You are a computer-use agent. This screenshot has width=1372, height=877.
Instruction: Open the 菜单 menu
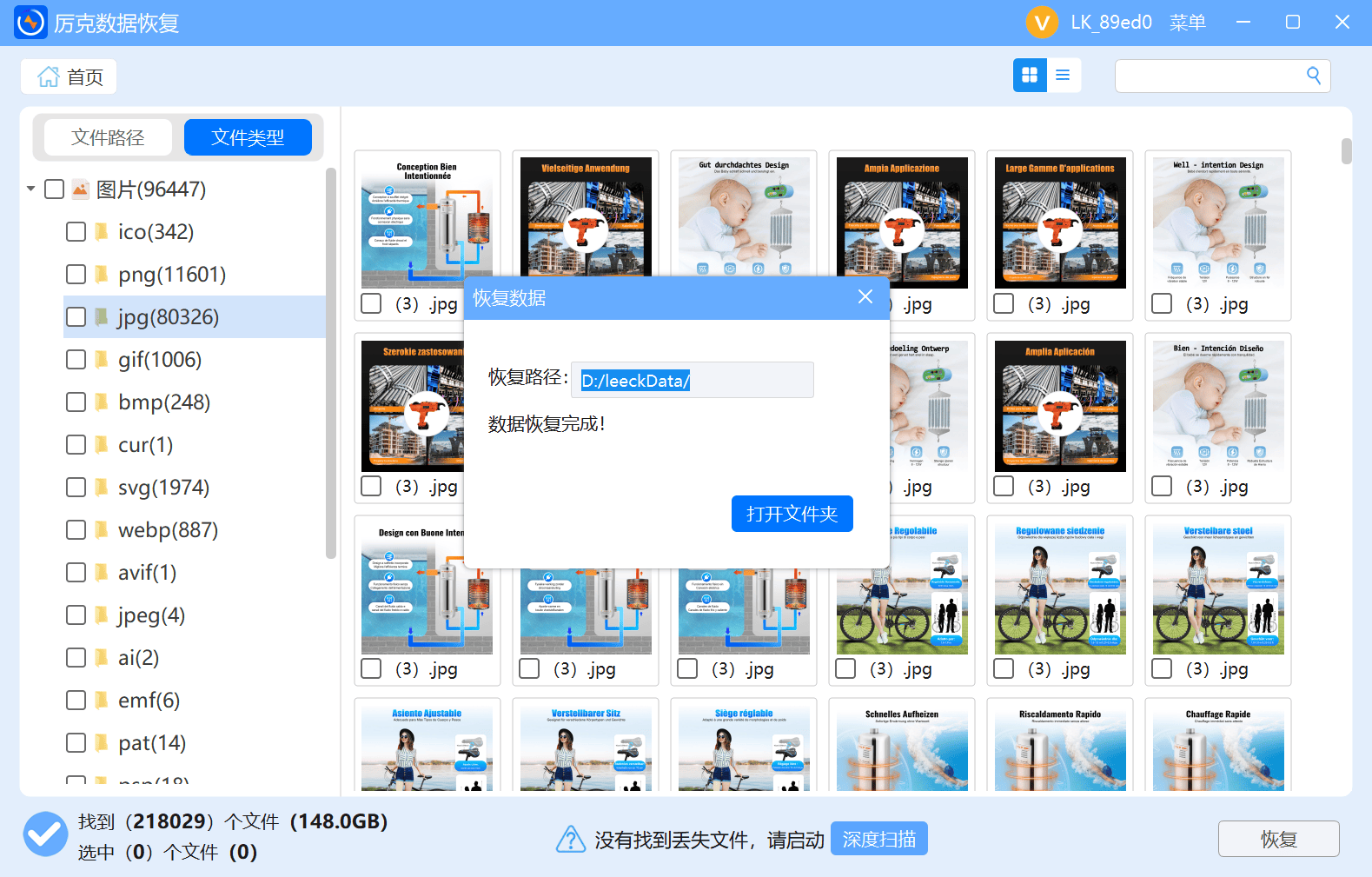click(x=1187, y=23)
